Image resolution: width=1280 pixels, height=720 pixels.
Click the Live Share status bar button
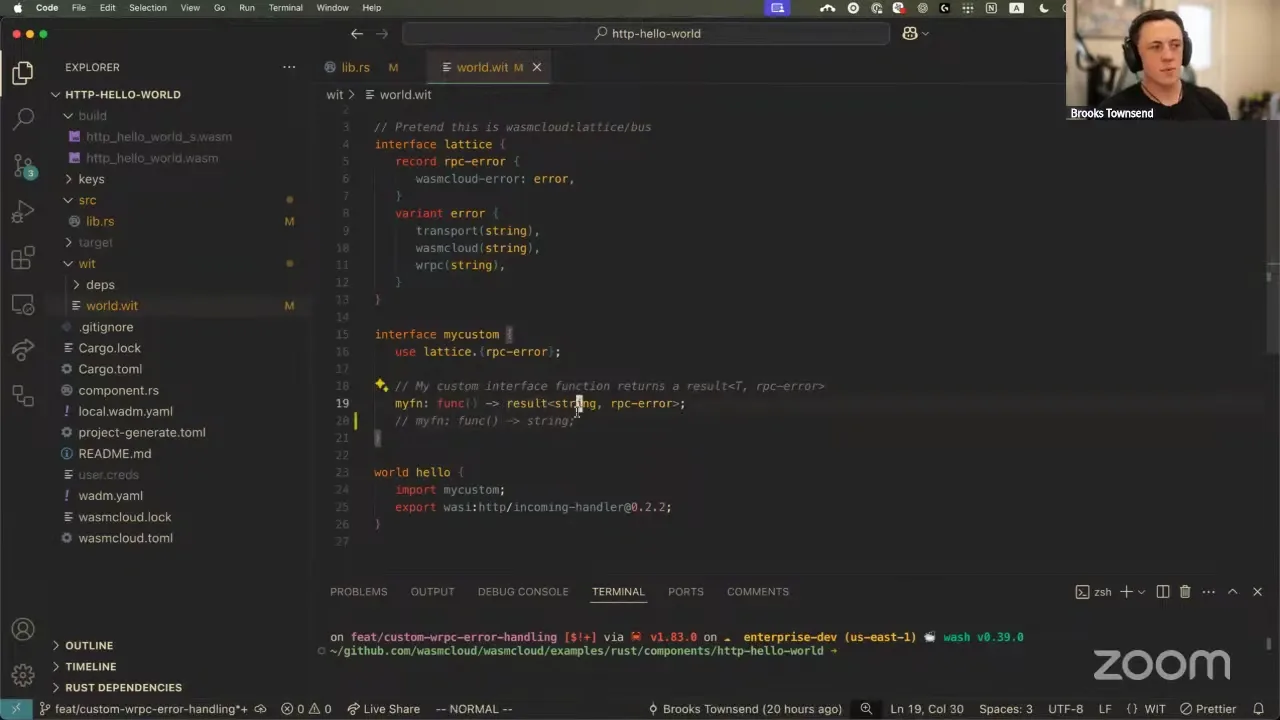coord(383,709)
